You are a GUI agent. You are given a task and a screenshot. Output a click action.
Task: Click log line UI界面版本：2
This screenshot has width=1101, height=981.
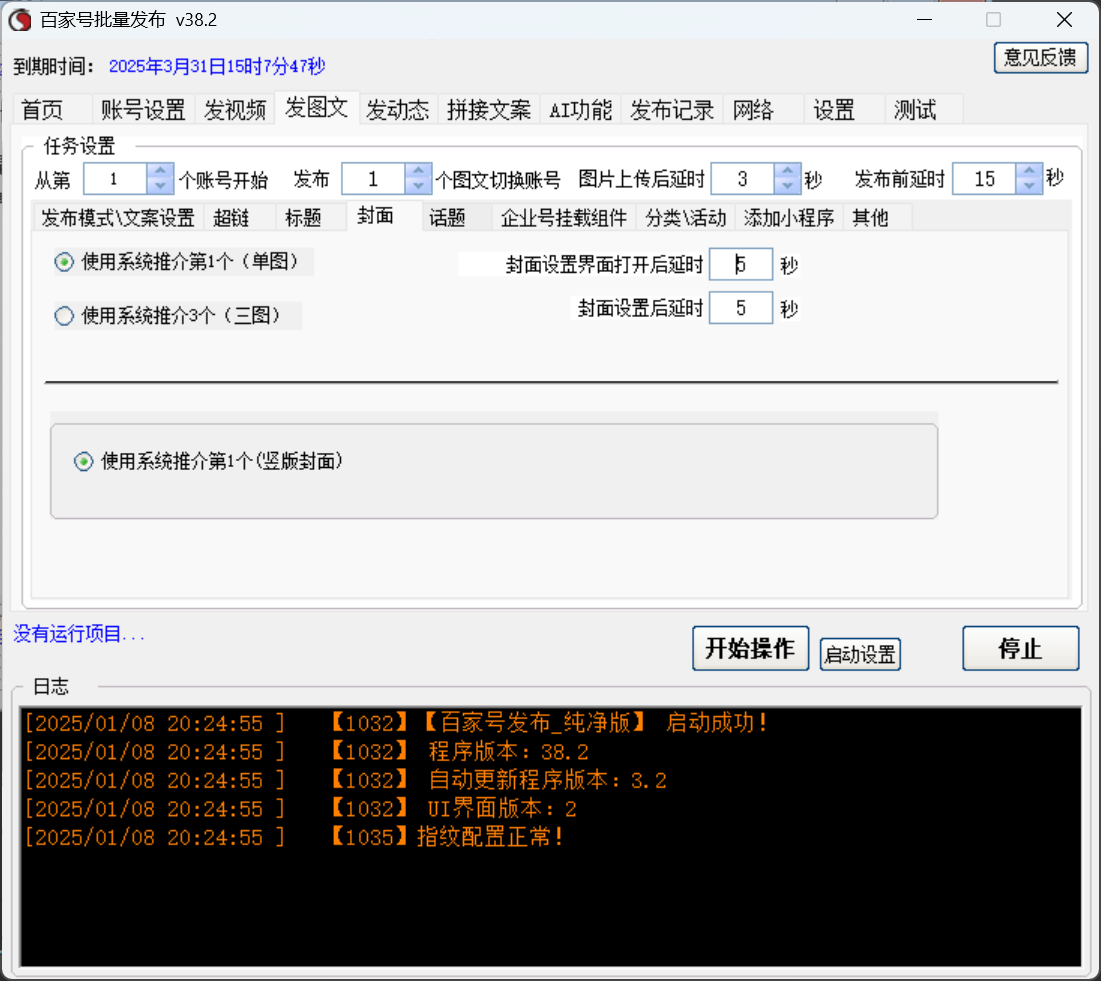click(x=301, y=808)
